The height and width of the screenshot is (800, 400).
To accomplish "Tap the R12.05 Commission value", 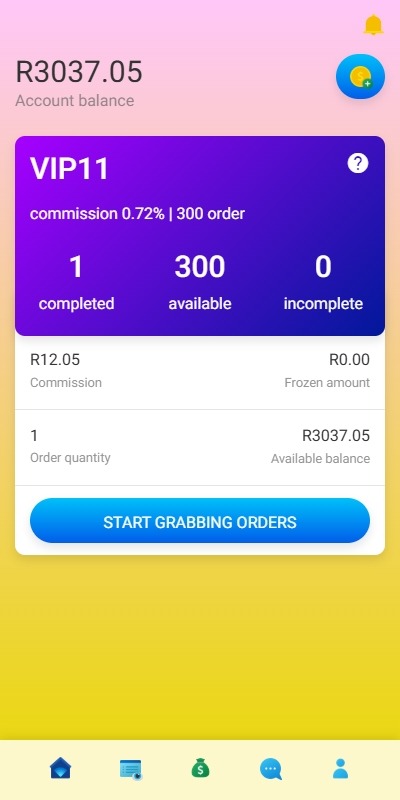I will [55, 360].
